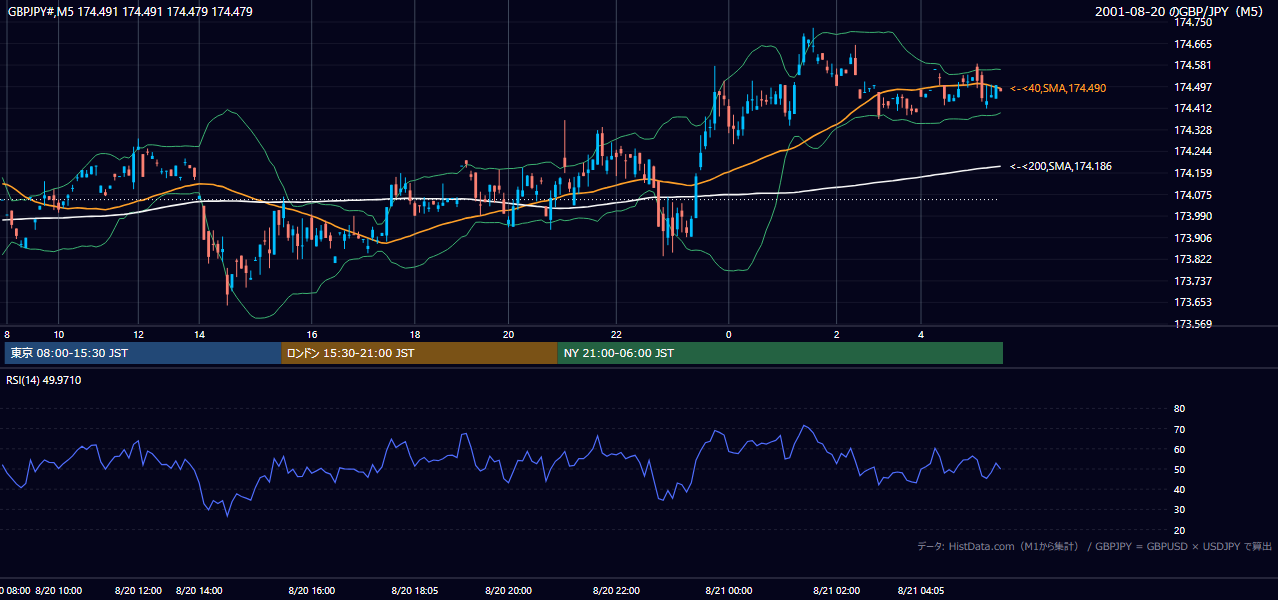Click price axis value 174.412

pyautogui.click(x=1193, y=108)
